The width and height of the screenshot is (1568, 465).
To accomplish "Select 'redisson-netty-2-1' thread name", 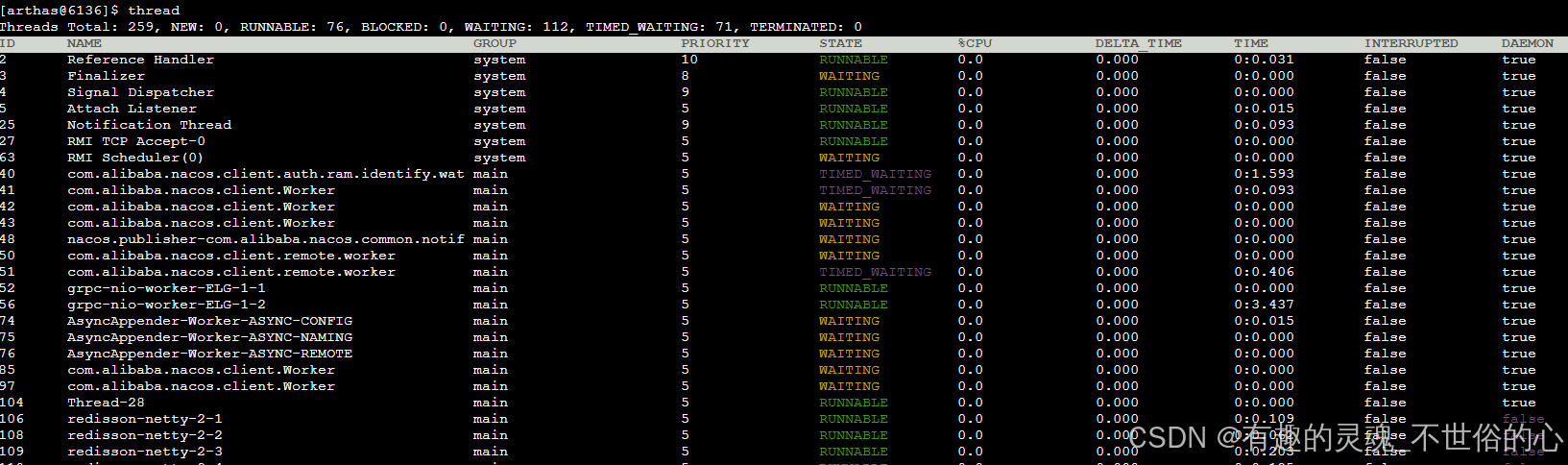I will click(x=145, y=419).
